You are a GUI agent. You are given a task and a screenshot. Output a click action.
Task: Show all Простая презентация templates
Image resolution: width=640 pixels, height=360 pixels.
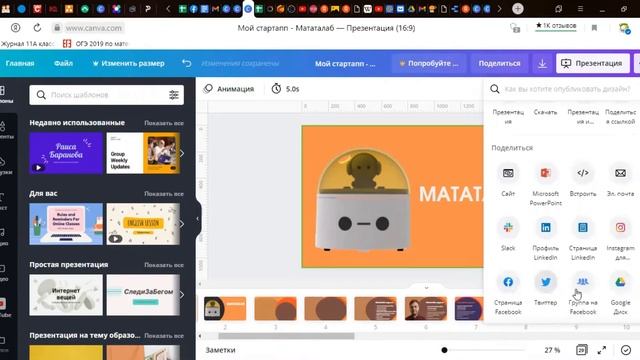[x=164, y=265]
